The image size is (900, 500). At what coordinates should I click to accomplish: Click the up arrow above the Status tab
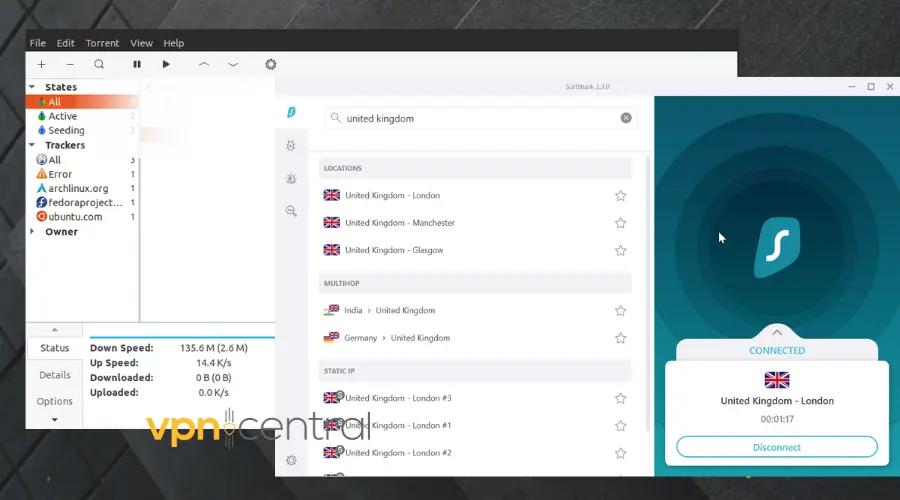click(x=55, y=330)
